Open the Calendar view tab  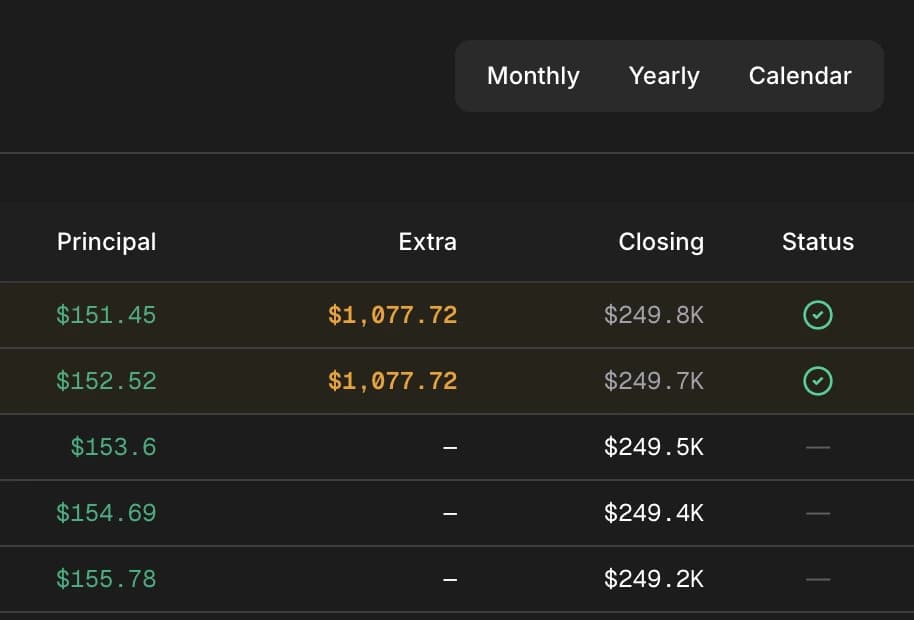click(x=800, y=76)
